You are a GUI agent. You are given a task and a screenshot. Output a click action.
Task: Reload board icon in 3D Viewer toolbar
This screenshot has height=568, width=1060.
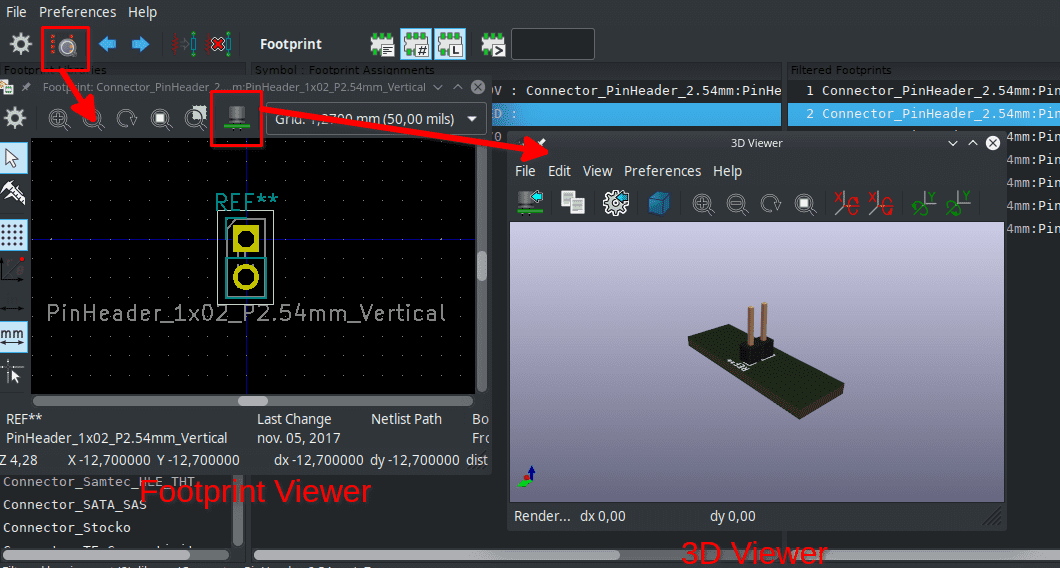coord(530,203)
